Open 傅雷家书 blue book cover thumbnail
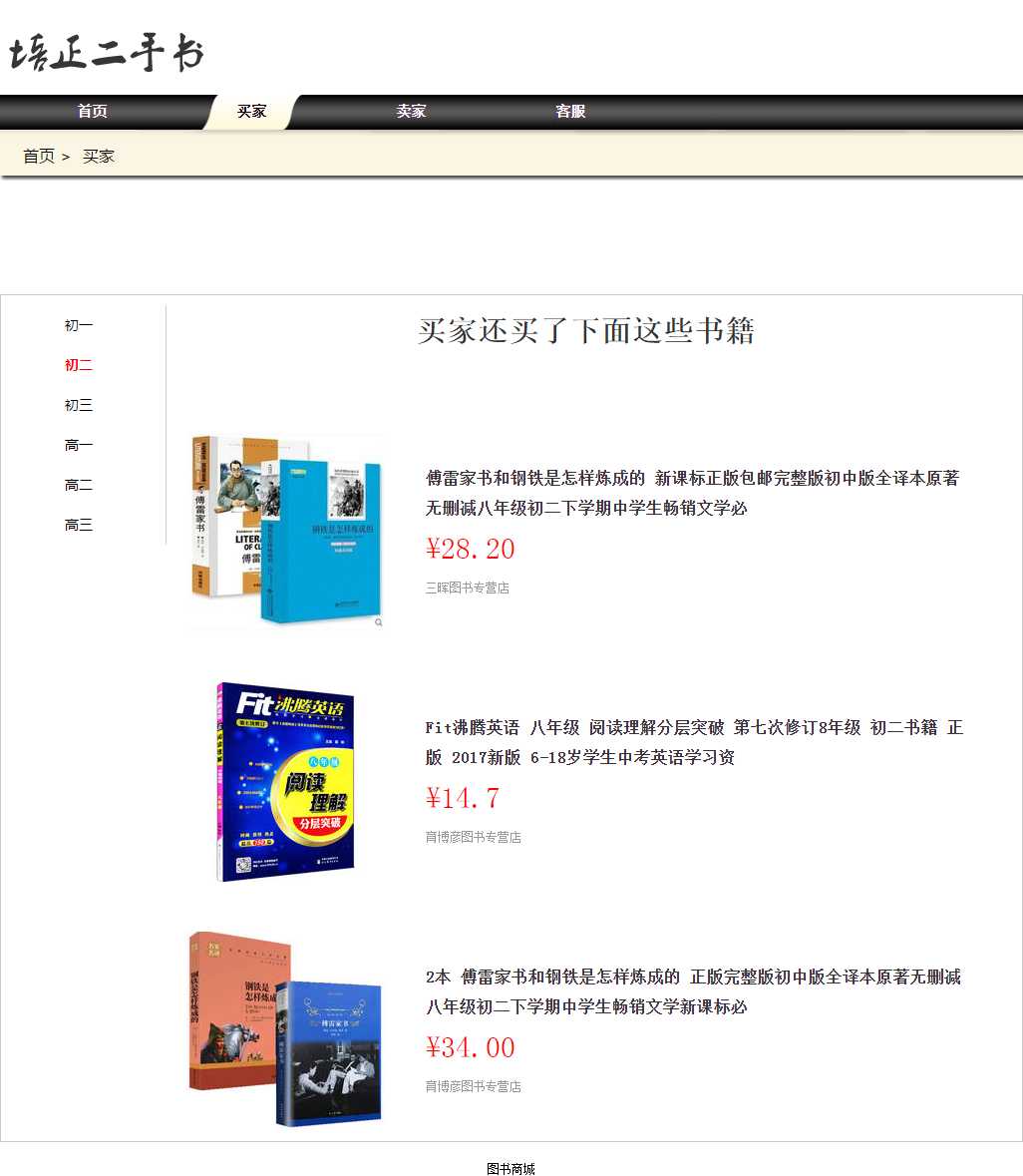1023x1176 pixels. pos(287,532)
